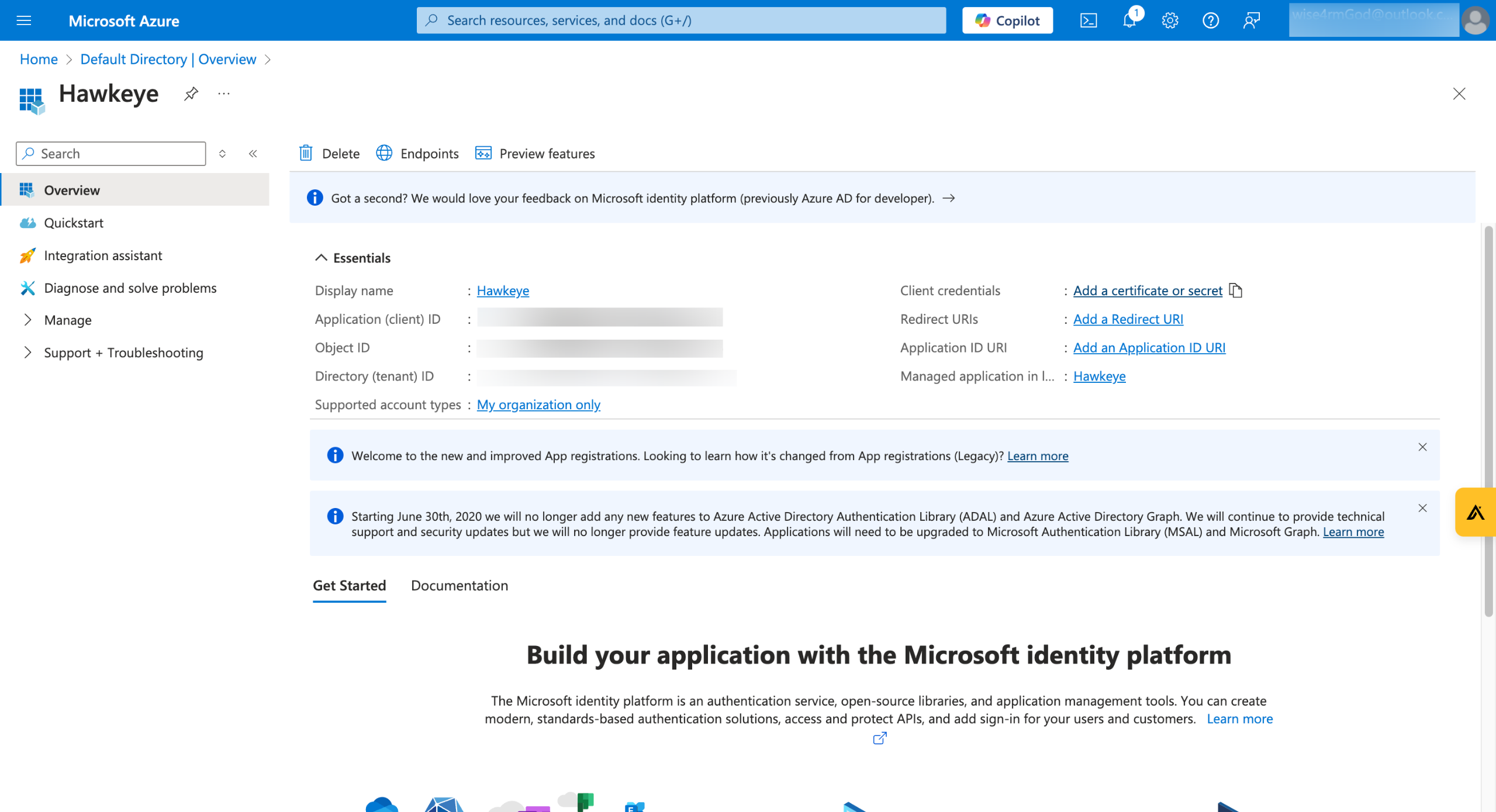Switch to the Documentation tab
The height and width of the screenshot is (812, 1496).
[x=459, y=585]
